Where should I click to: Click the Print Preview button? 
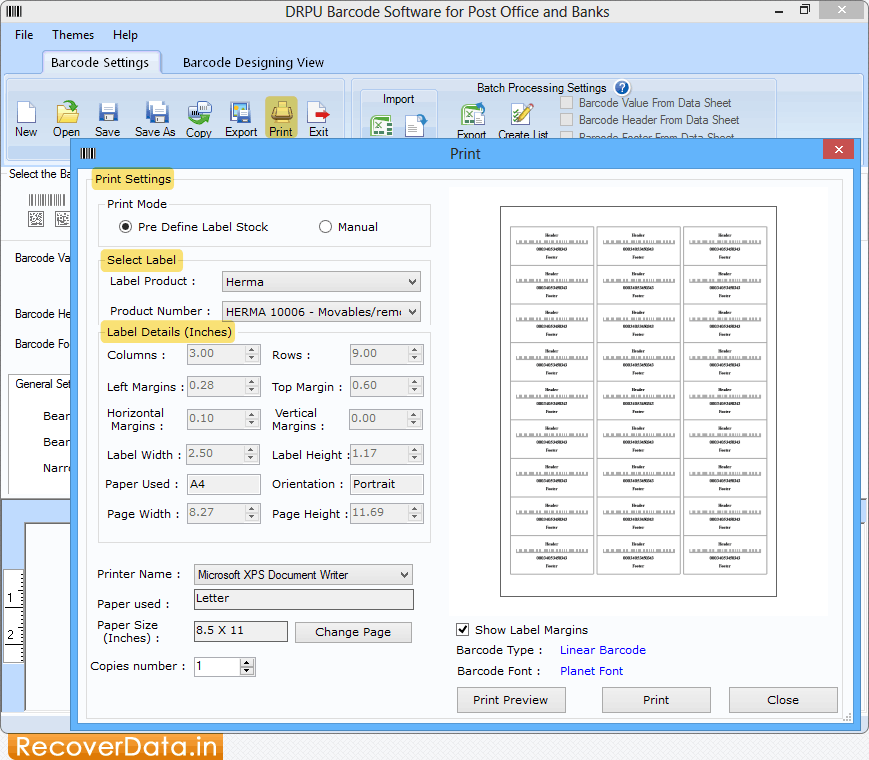[510, 700]
